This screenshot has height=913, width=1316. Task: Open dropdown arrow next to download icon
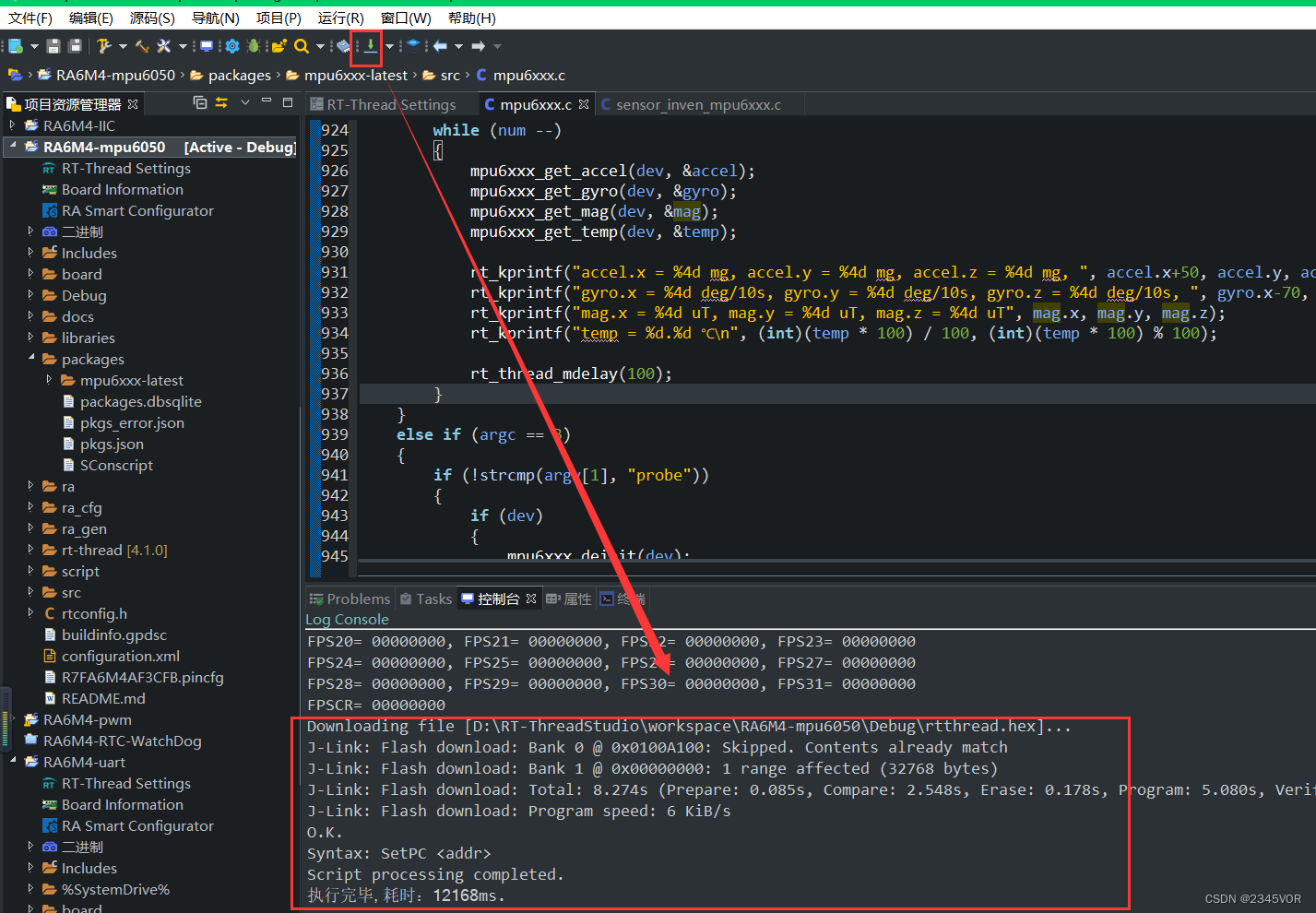click(x=389, y=46)
